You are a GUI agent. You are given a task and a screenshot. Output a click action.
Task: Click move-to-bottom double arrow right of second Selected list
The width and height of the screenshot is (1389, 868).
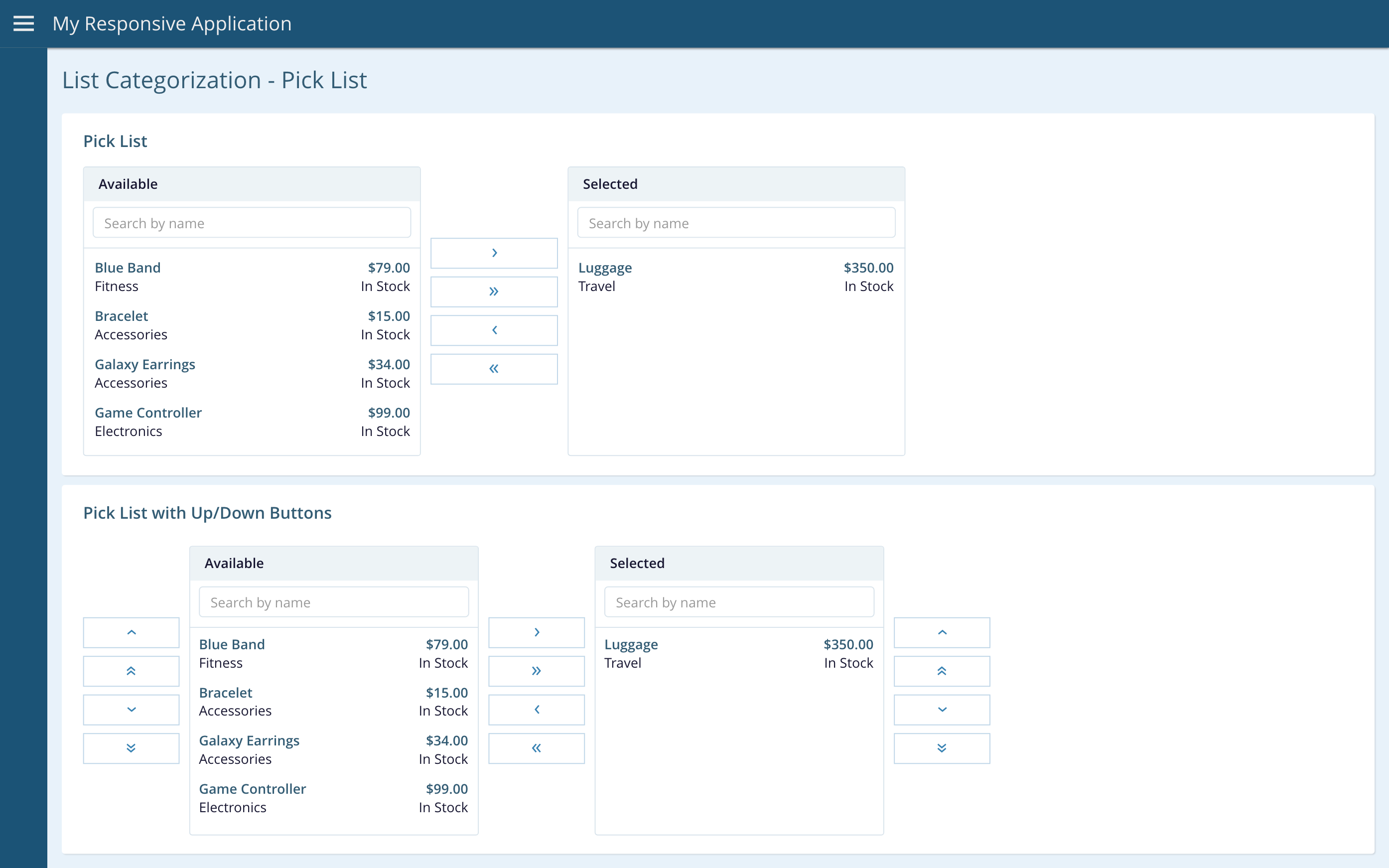[941, 748]
